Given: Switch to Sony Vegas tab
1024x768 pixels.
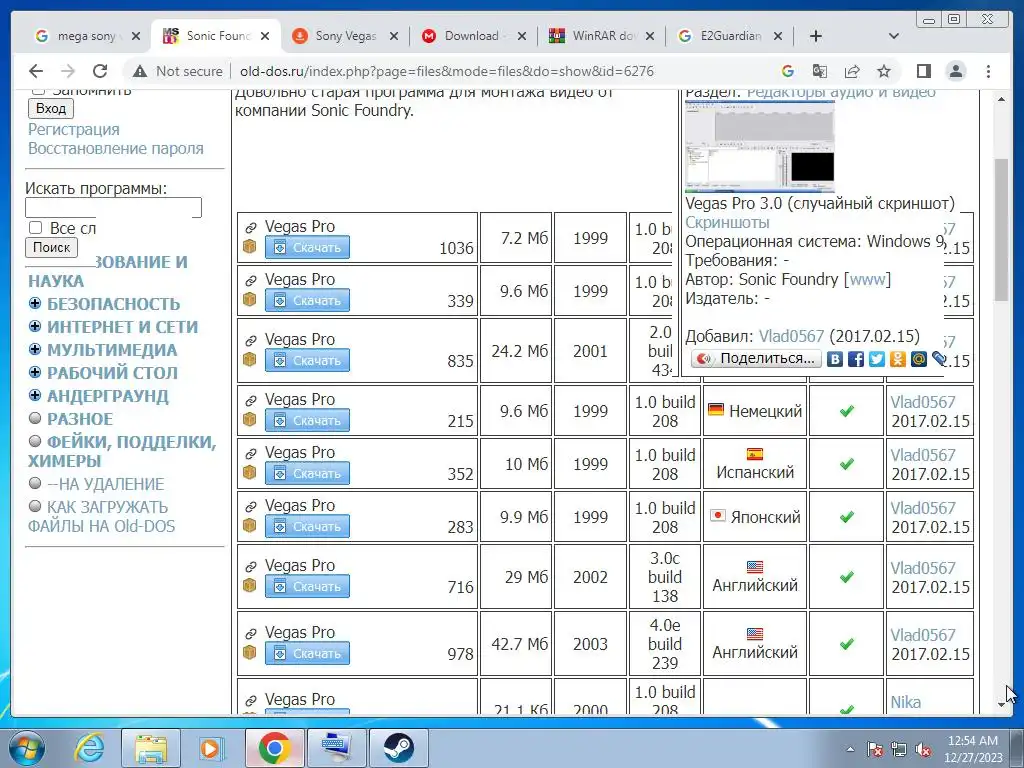Looking at the screenshot, I should tap(345, 36).
